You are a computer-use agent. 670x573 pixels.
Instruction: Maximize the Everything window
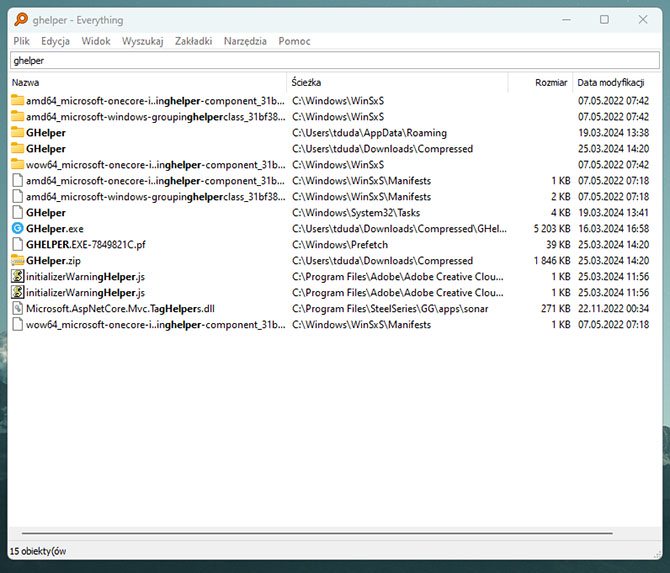point(604,20)
